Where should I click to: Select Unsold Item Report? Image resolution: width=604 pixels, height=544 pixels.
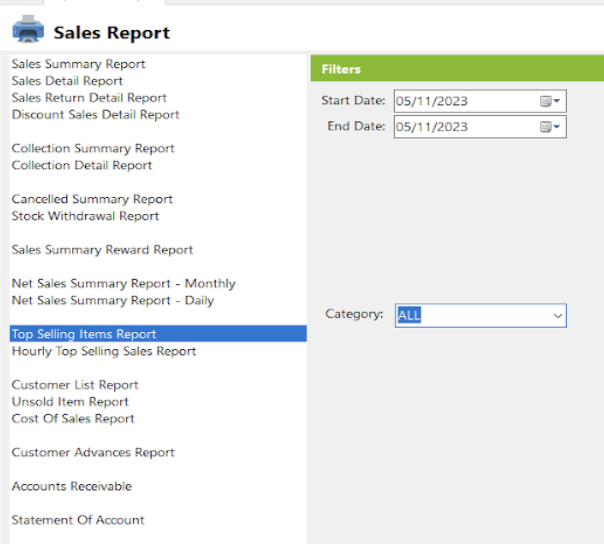pyautogui.click(x=70, y=402)
